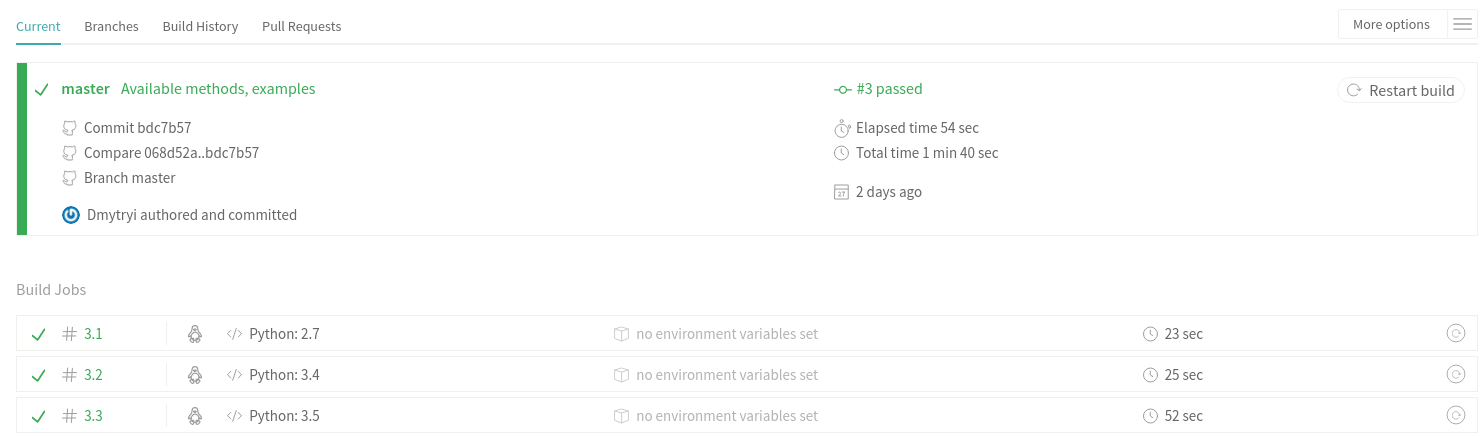Restart job 3.1 using its restart icon
This screenshot has height=436, width=1483.
[1456, 334]
